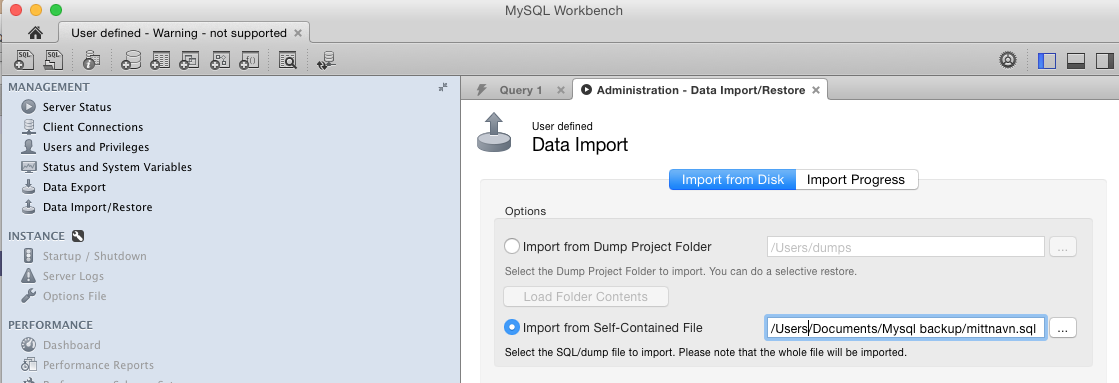This screenshot has height=383, width=1119.
Task: Create a new schema icon
Action: (x=131, y=60)
